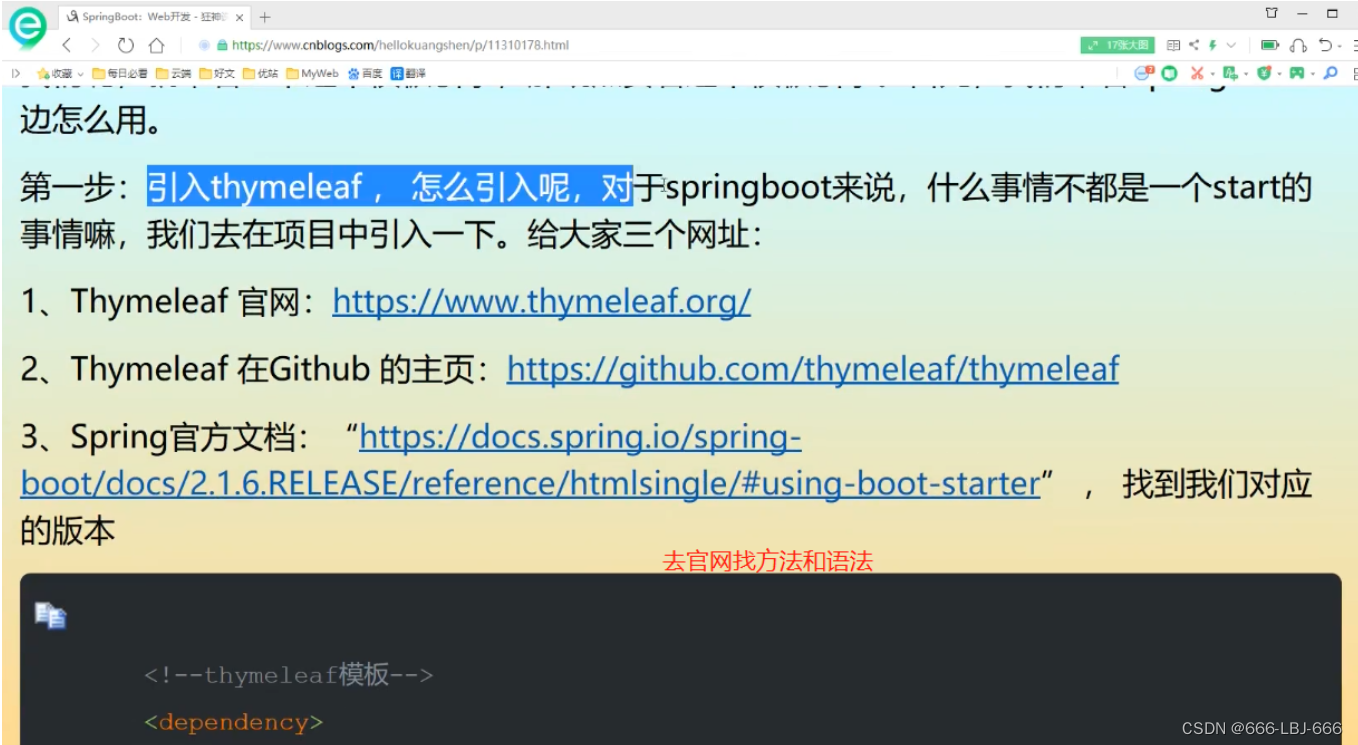Click the green lock security icon
This screenshot has width=1358, height=745.
pyautogui.click(x=222, y=45)
